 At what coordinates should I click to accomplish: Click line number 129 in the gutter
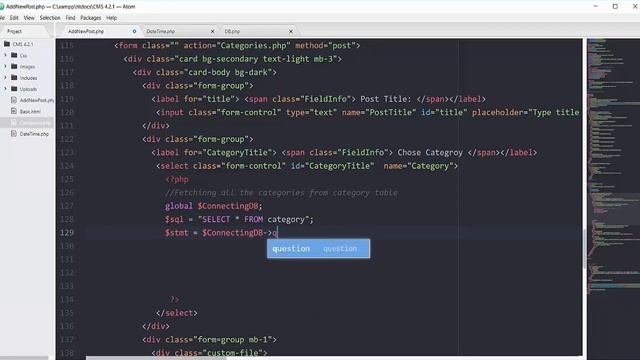coord(67,233)
